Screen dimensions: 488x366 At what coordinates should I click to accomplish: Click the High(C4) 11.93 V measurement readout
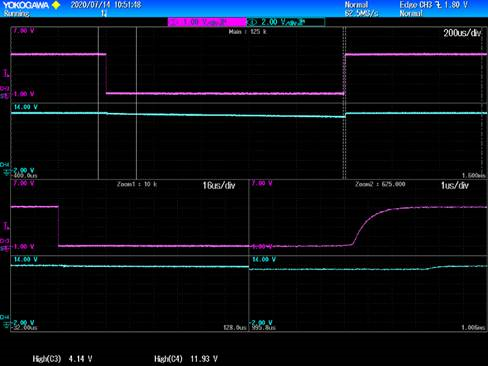pos(186,359)
